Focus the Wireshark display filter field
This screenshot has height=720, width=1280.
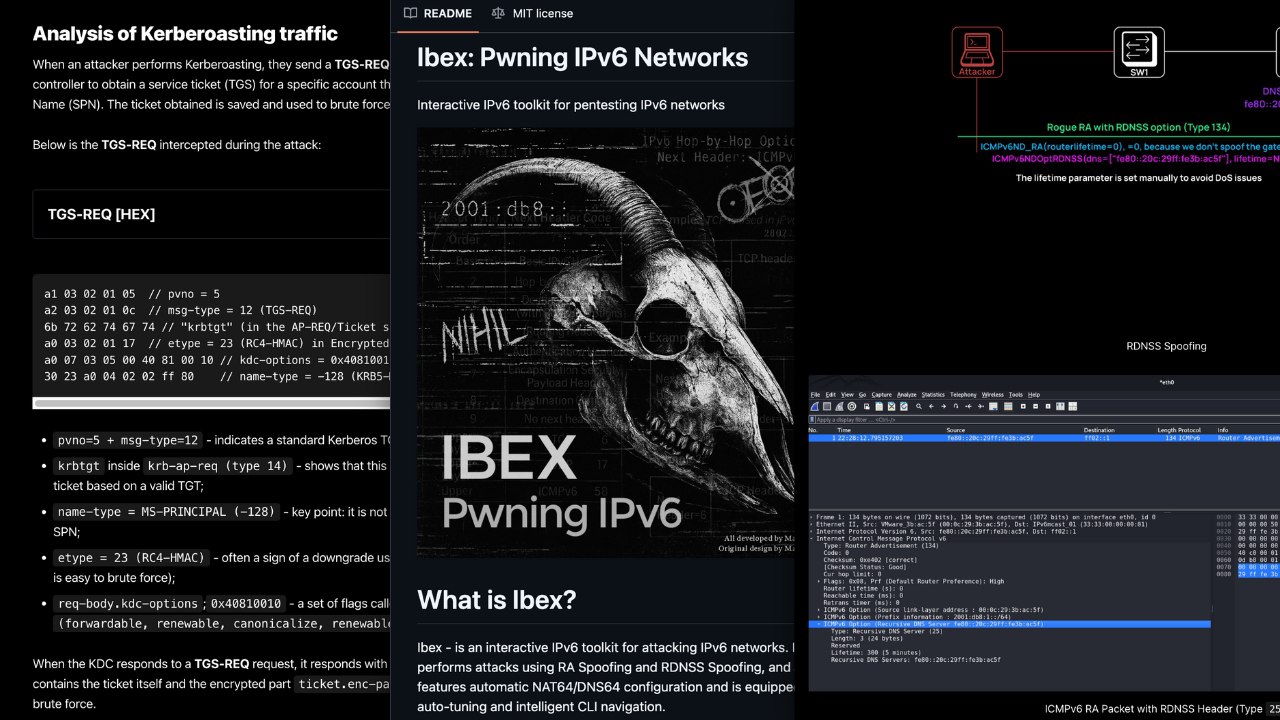click(1048, 420)
